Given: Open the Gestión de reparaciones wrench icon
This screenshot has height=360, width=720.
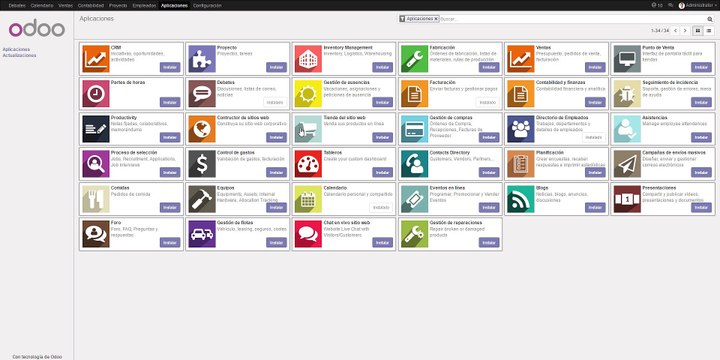Looking at the screenshot, I should (x=414, y=234).
